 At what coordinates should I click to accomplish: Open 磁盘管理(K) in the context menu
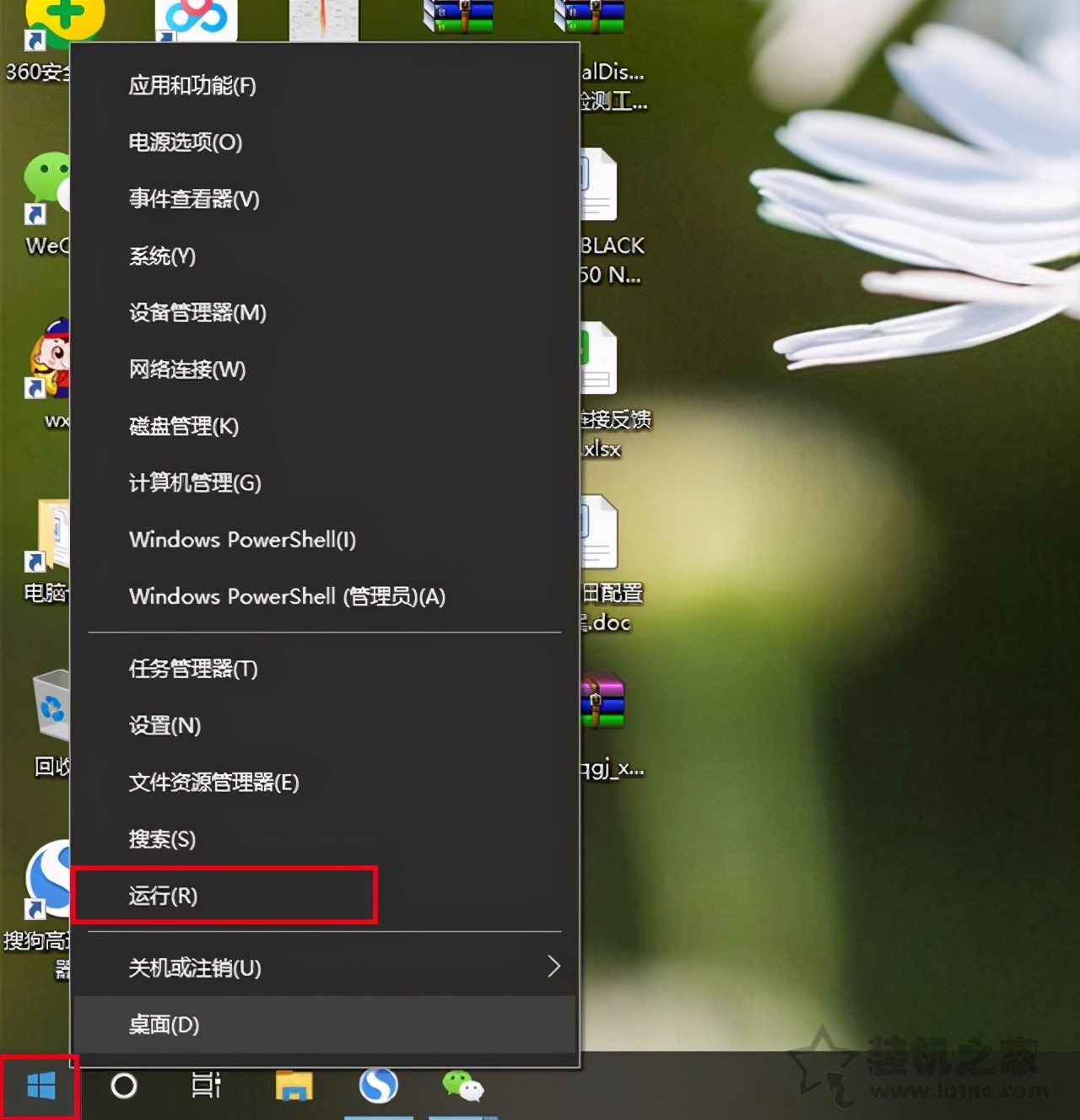pos(181,427)
